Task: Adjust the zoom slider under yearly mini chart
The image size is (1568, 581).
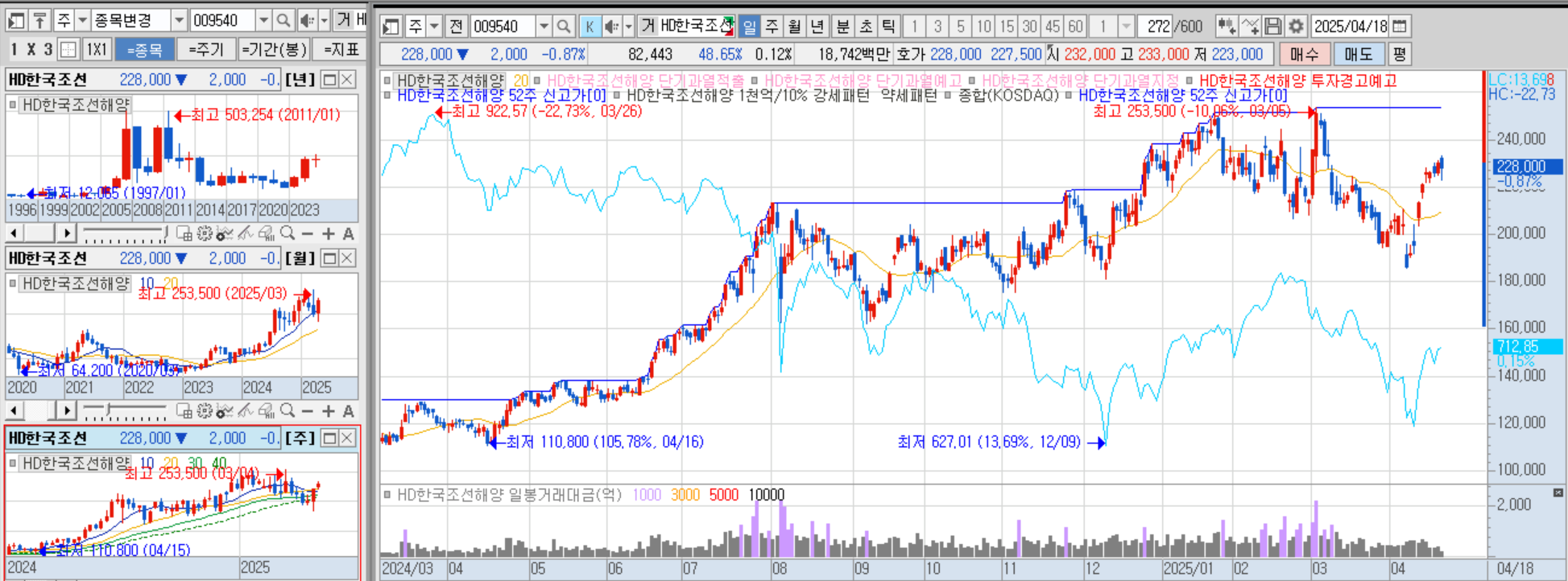Action: 125,234
